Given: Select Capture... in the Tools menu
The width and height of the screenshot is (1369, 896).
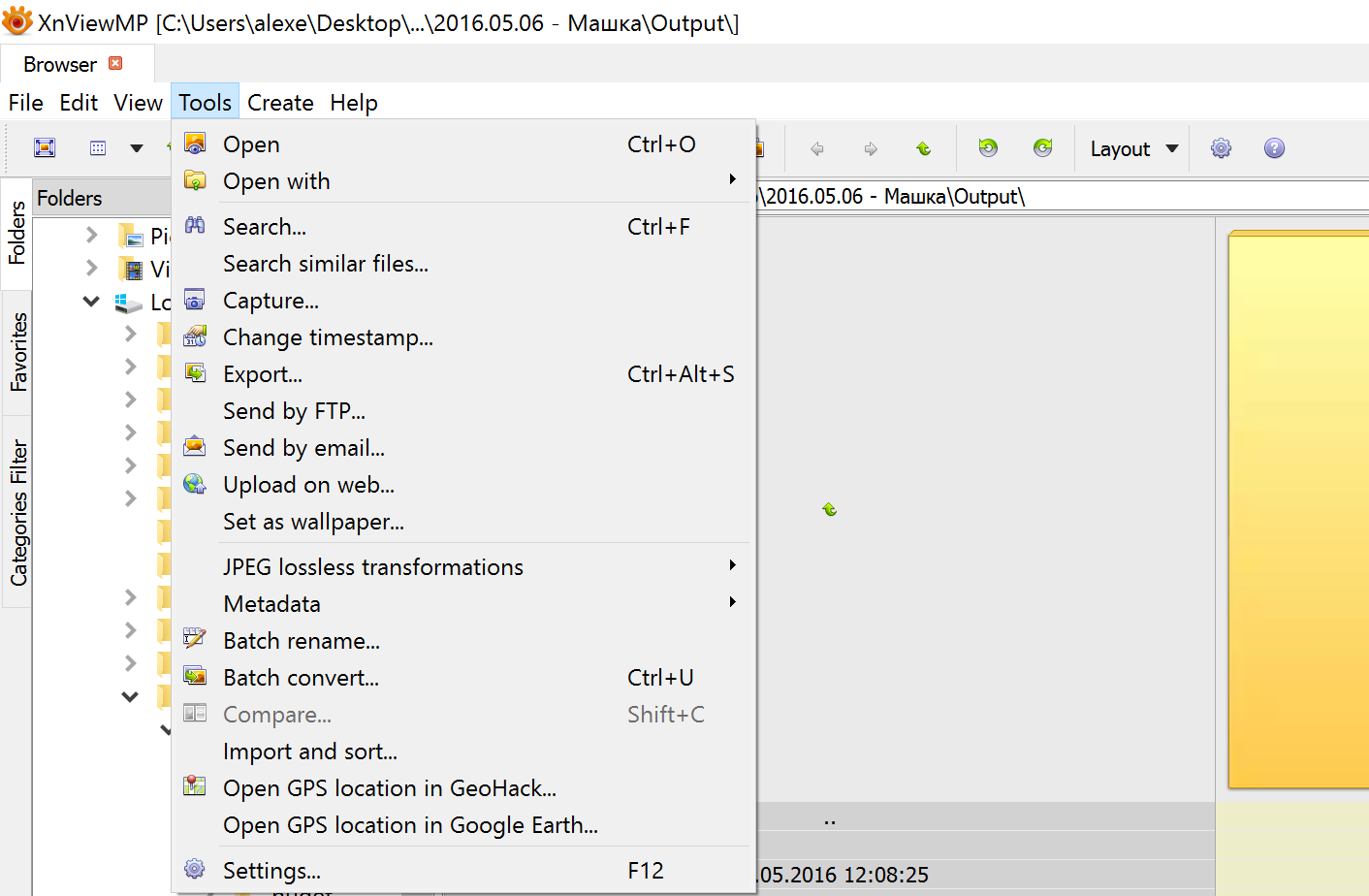Looking at the screenshot, I should pos(271,301).
